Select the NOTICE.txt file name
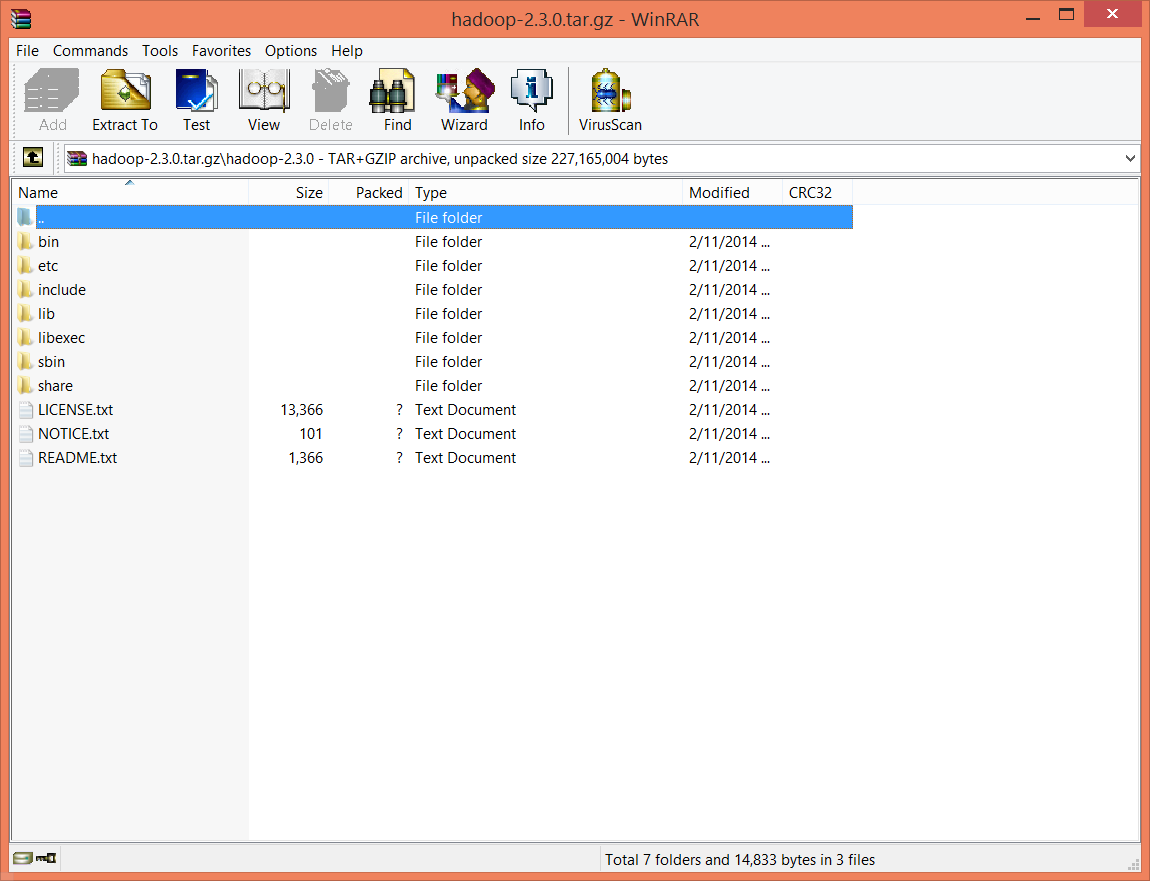1150x881 pixels. point(73,434)
